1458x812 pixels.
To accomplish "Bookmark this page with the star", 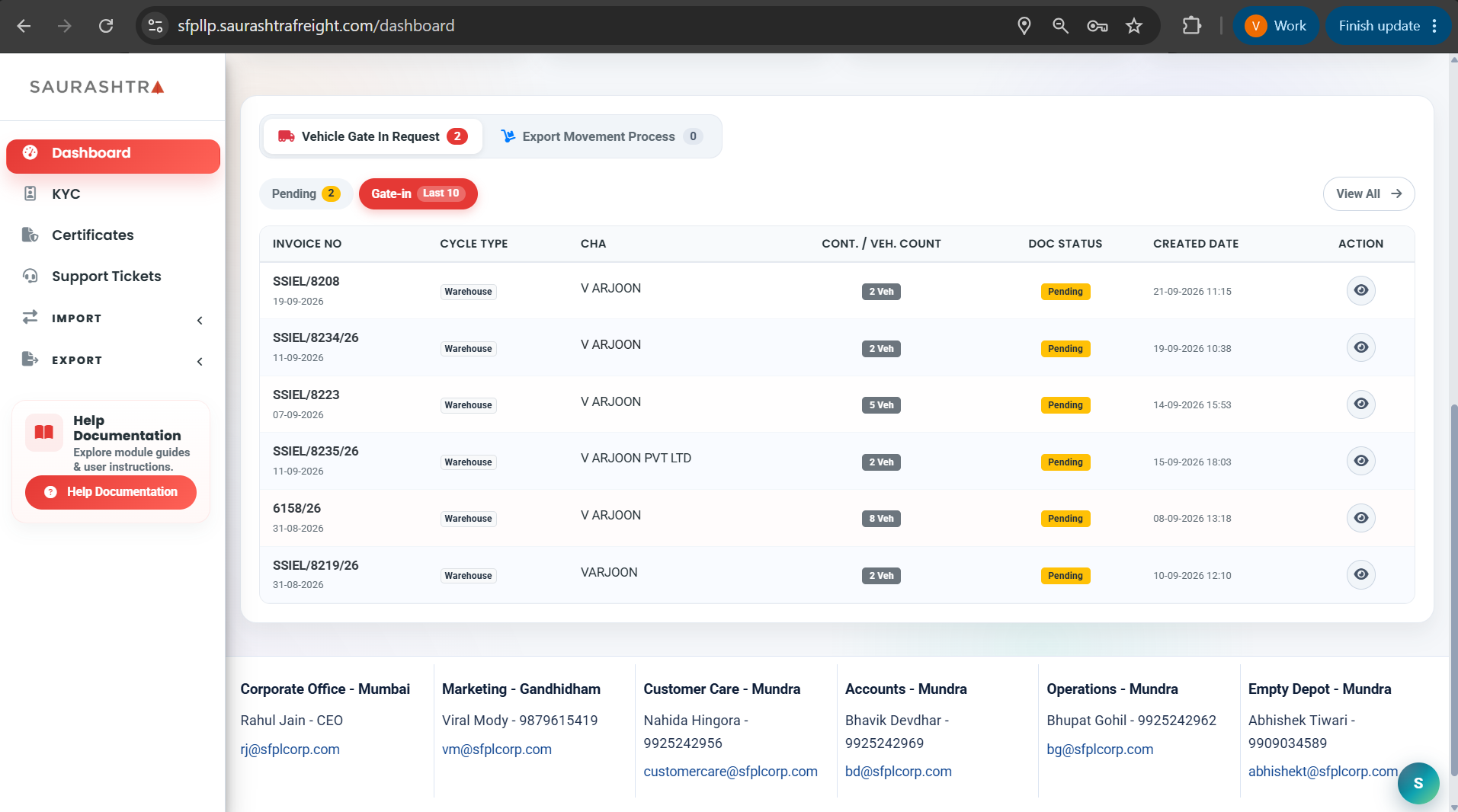I will (x=1134, y=26).
